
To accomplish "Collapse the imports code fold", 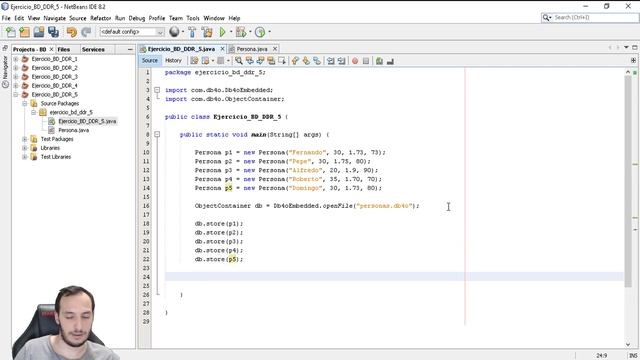I will click(x=157, y=90).
